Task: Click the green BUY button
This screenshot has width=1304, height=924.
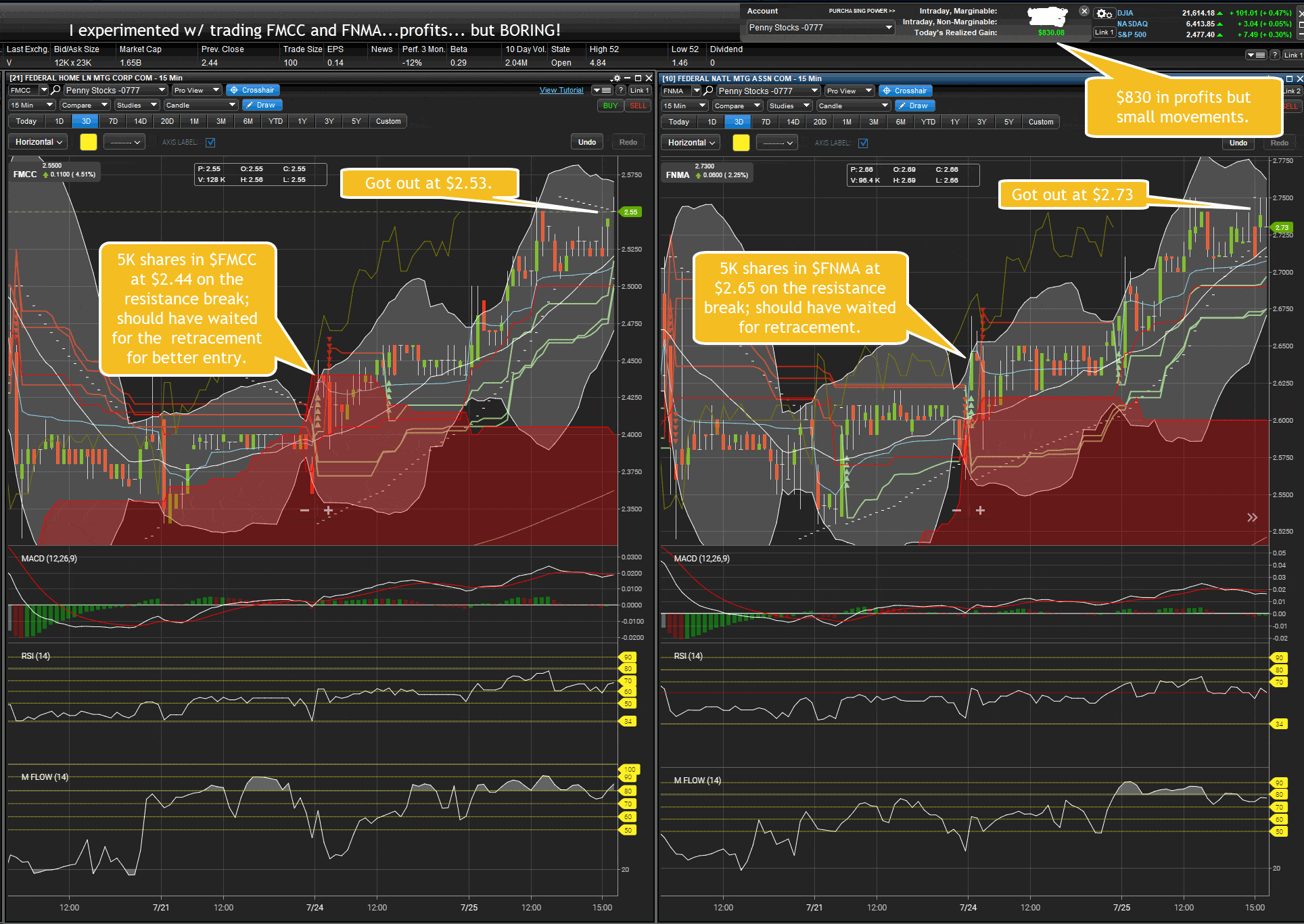Action: click(x=610, y=106)
